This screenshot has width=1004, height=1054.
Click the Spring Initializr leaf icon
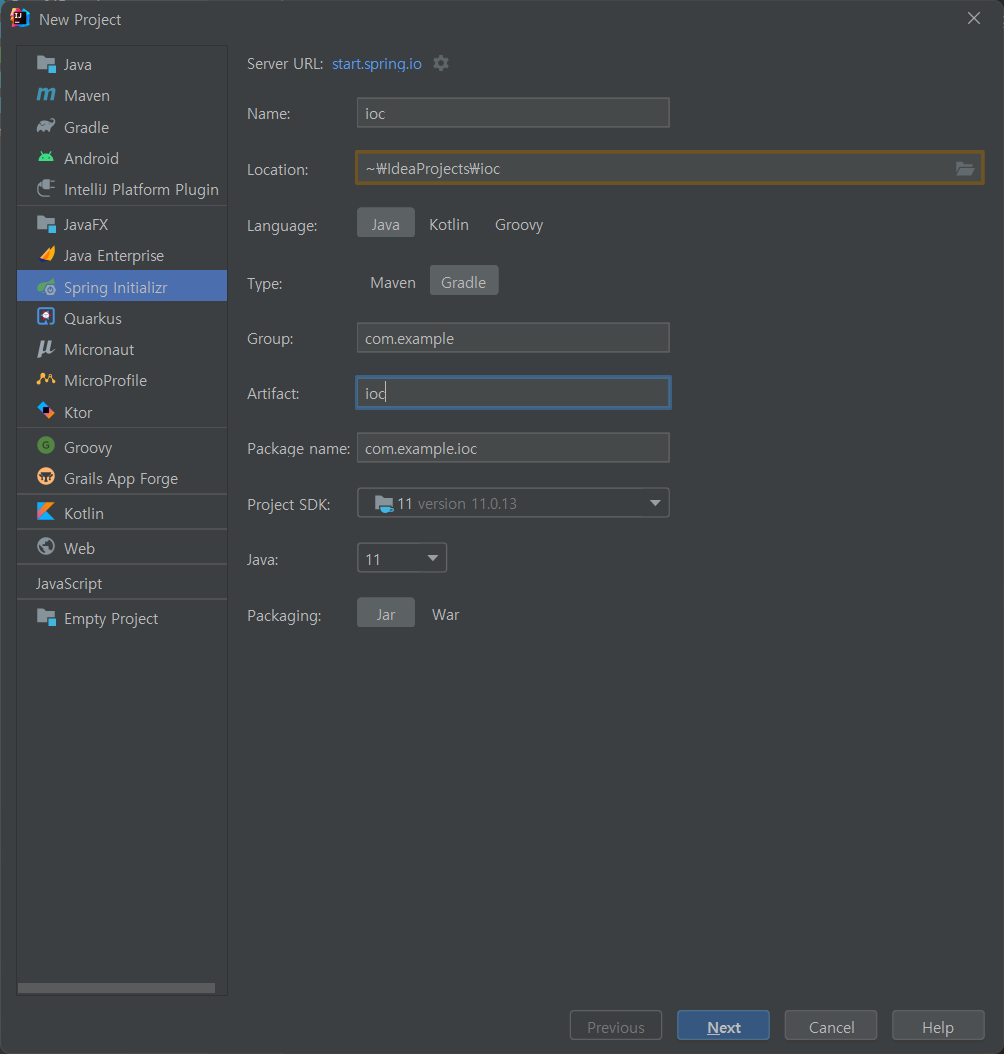pyautogui.click(x=46, y=287)
